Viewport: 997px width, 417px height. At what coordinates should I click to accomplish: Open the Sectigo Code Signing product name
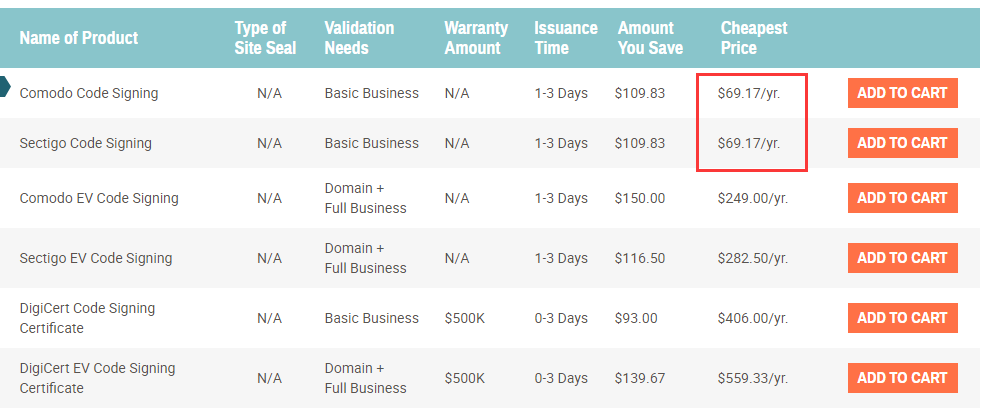[86, 143]
